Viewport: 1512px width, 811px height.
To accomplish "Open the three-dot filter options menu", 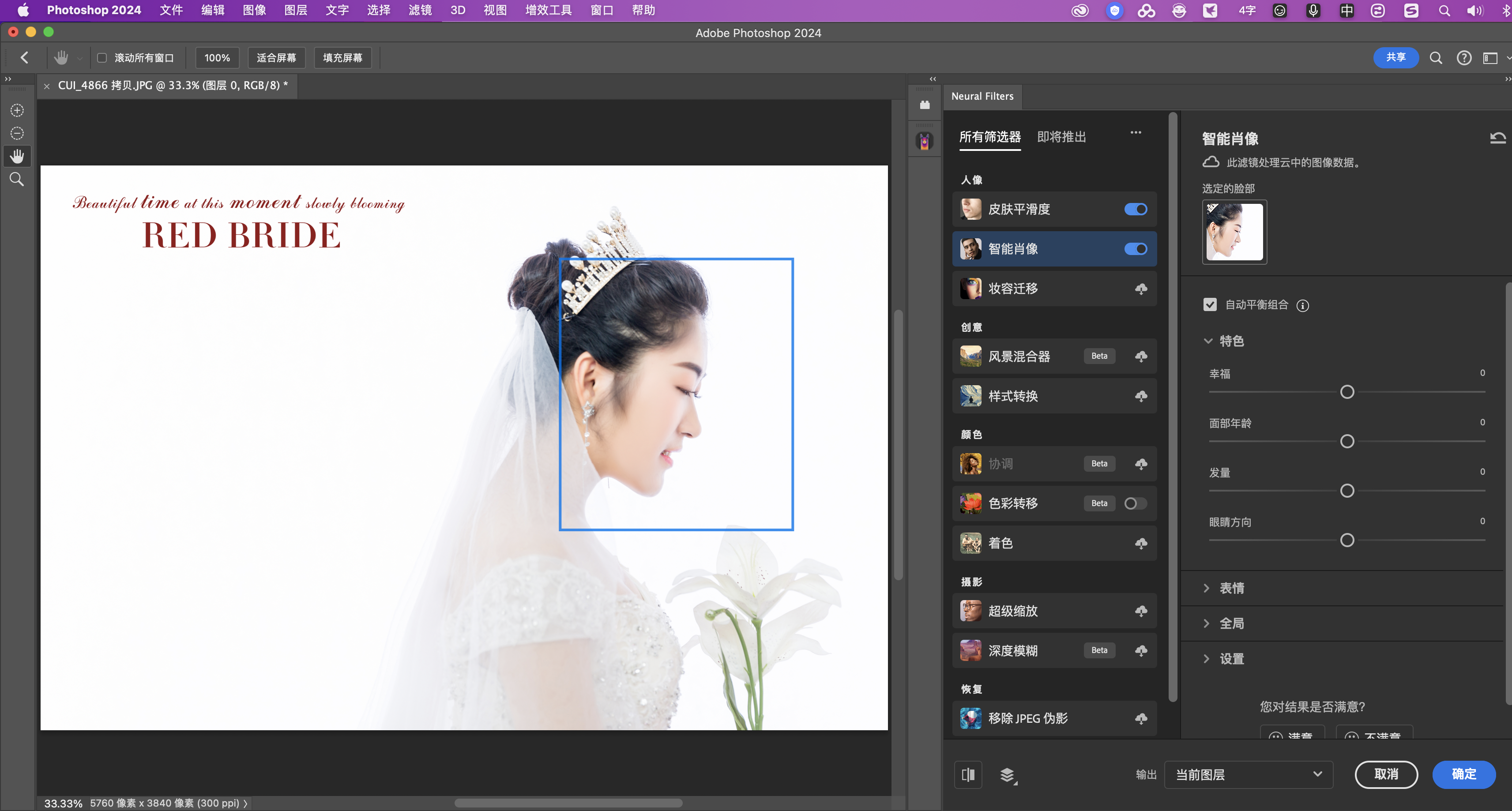I will point(1136,133).
